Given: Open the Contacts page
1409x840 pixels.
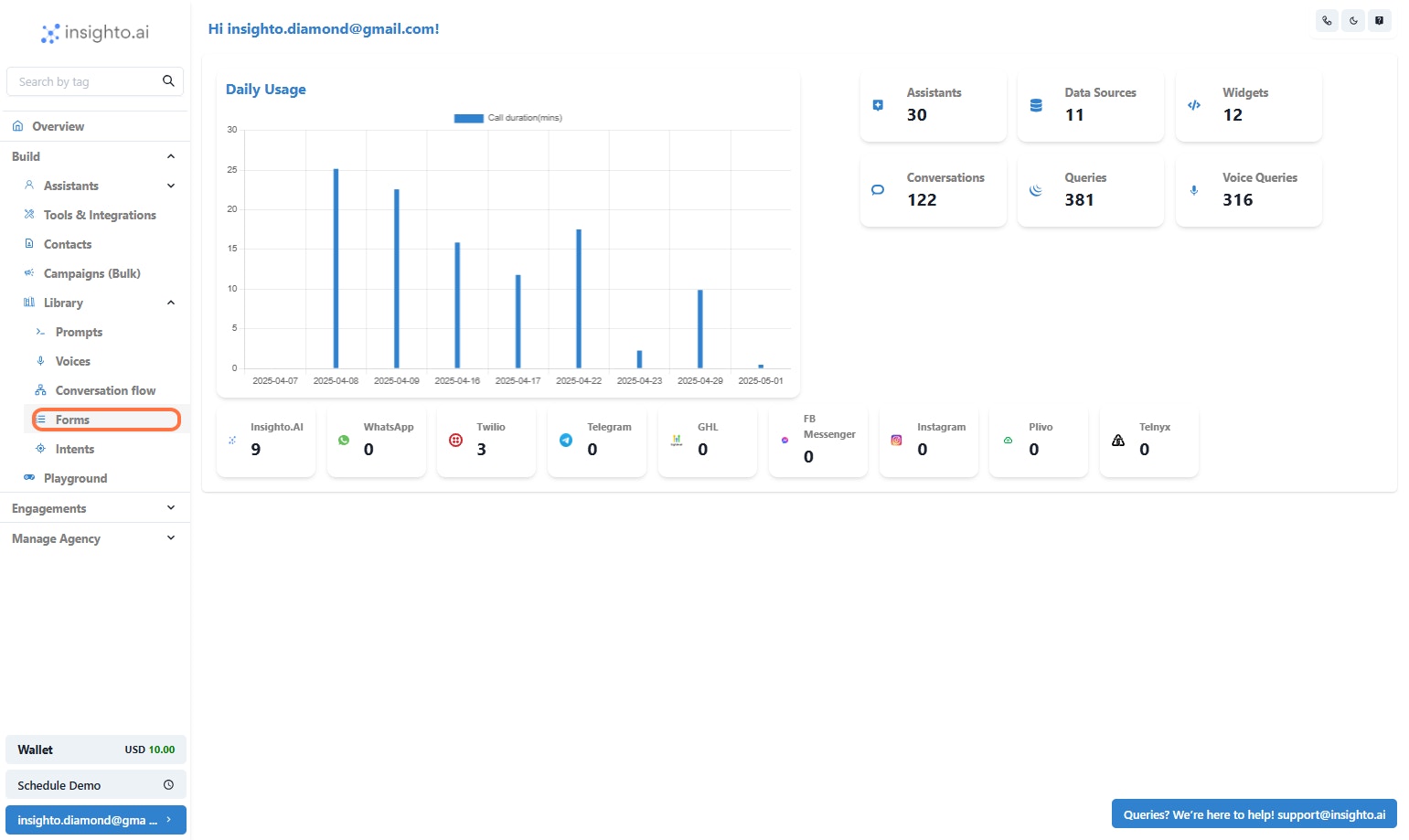Looking at the screenshot, I should point(68,244).
